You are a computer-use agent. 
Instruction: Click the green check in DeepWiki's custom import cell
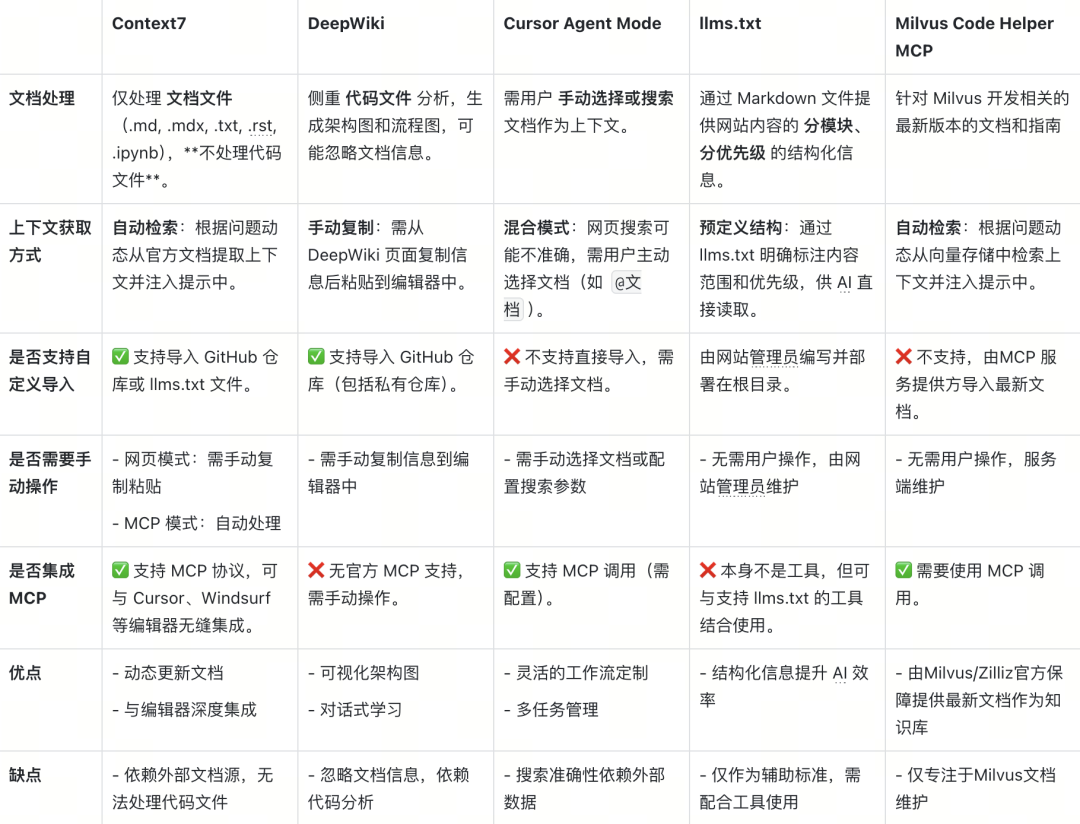pyautogui.click(x=316, y=357)
